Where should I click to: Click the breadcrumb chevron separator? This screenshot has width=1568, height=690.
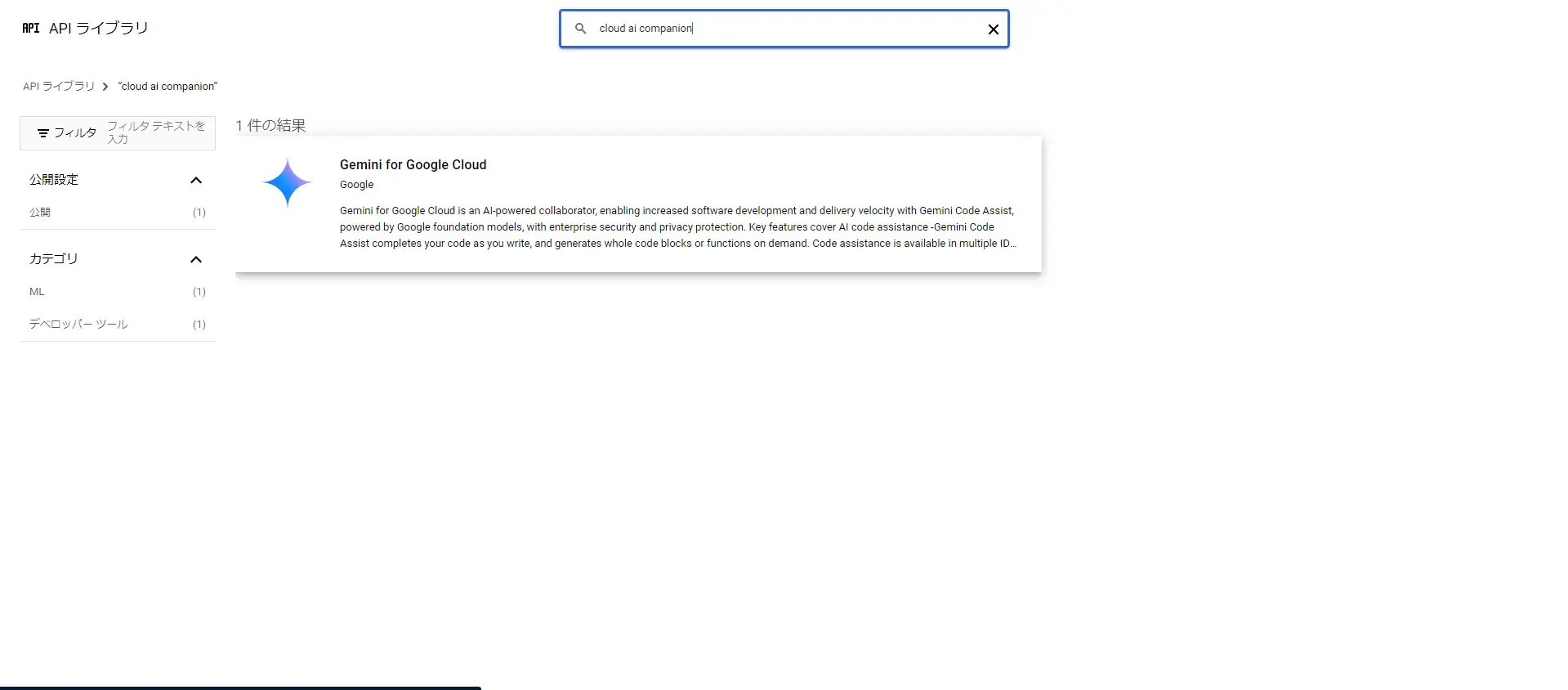[x=105, y=87]
